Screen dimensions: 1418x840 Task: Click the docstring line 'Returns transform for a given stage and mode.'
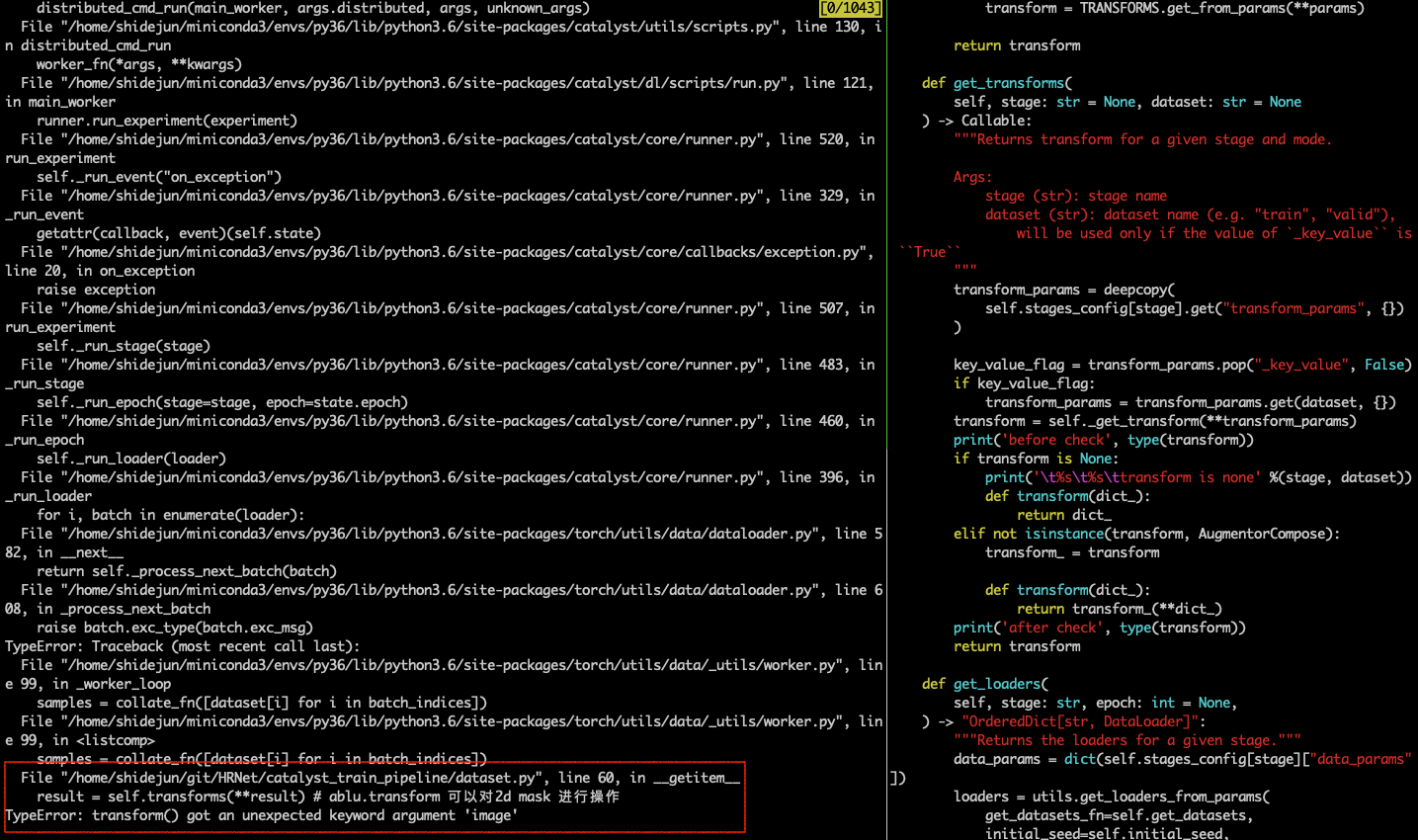tap(1143, 139)
